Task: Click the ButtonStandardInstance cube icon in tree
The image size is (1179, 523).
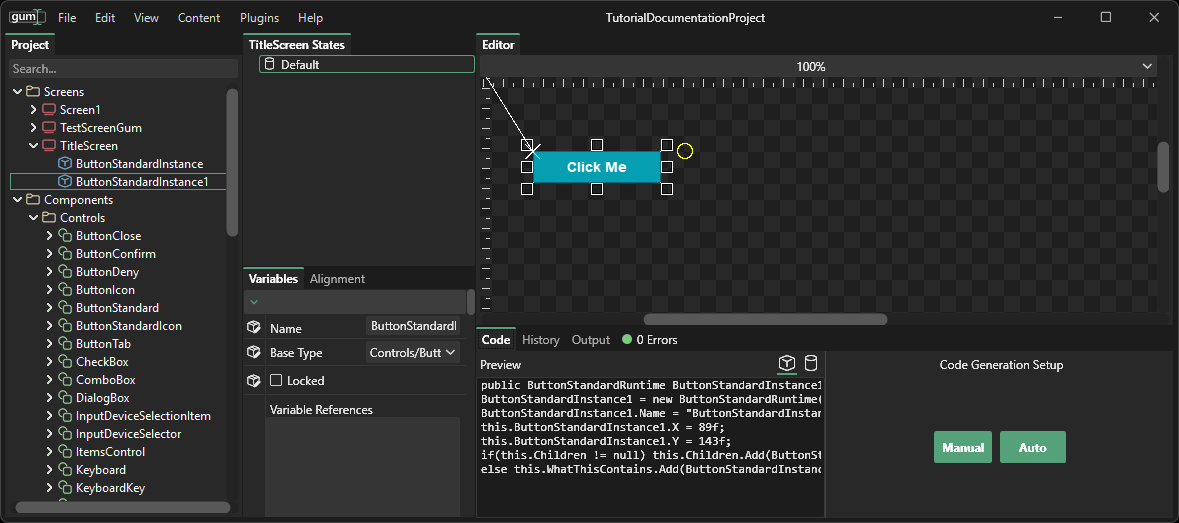Action: [65, 164]
